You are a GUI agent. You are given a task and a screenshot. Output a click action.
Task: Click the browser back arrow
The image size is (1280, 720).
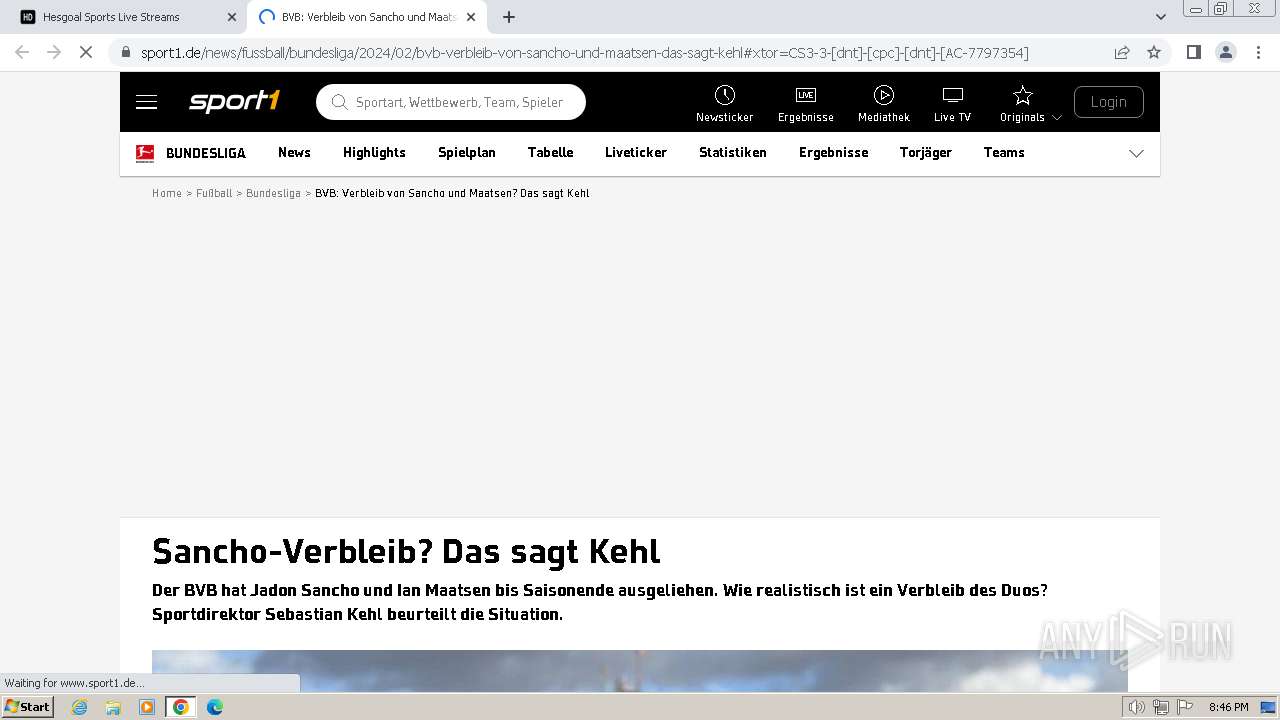pos(22,52)
